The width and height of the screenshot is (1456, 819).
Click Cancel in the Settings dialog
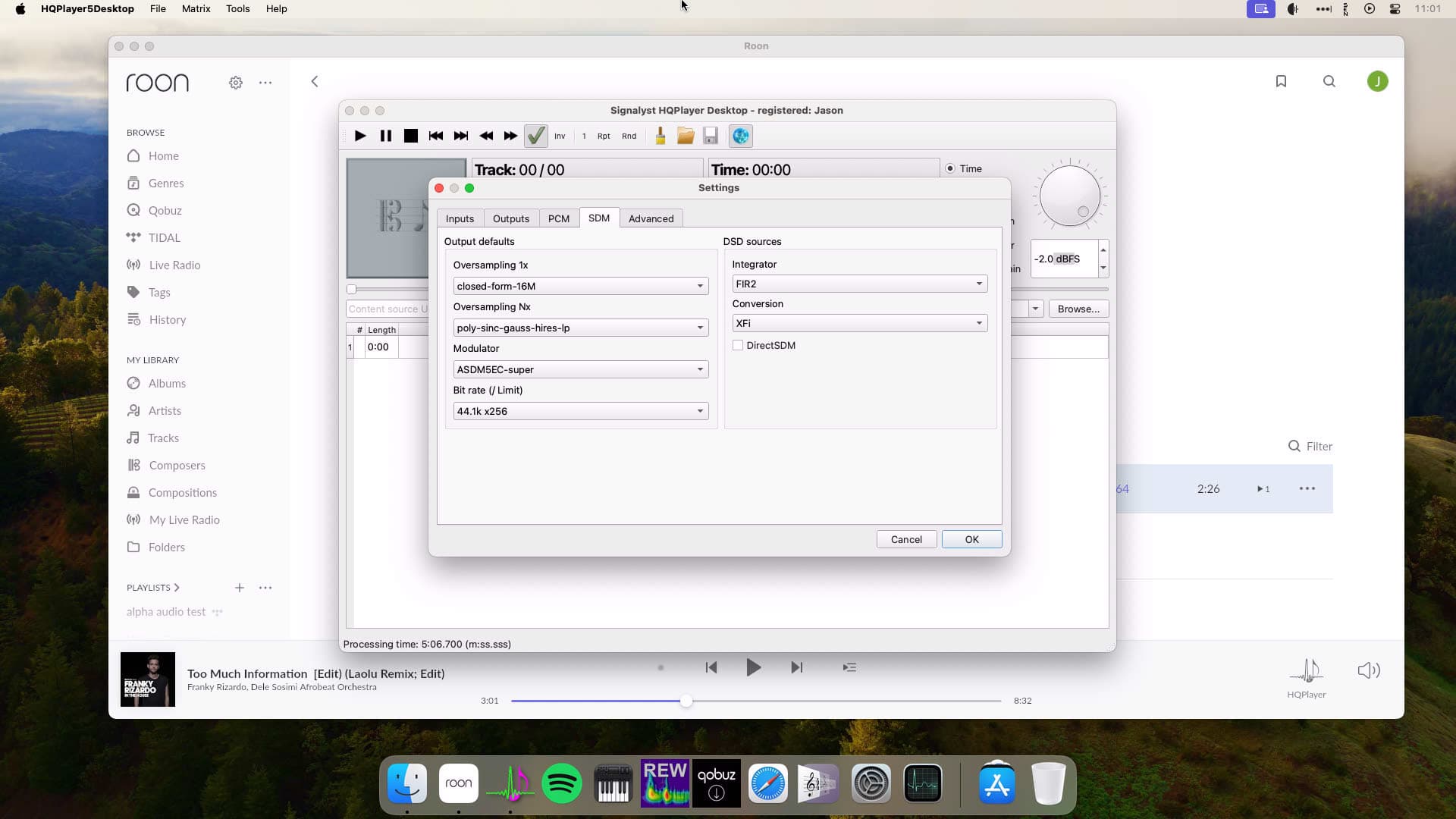[906, 539]
